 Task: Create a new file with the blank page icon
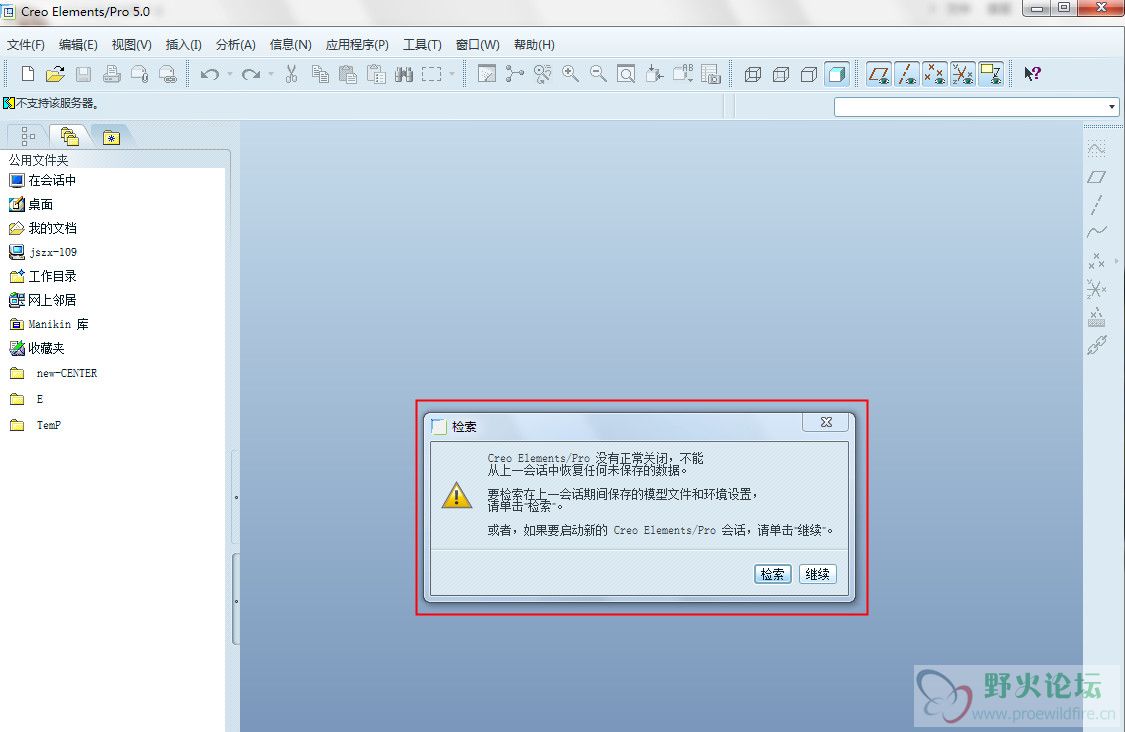click(x=27, y=74)
